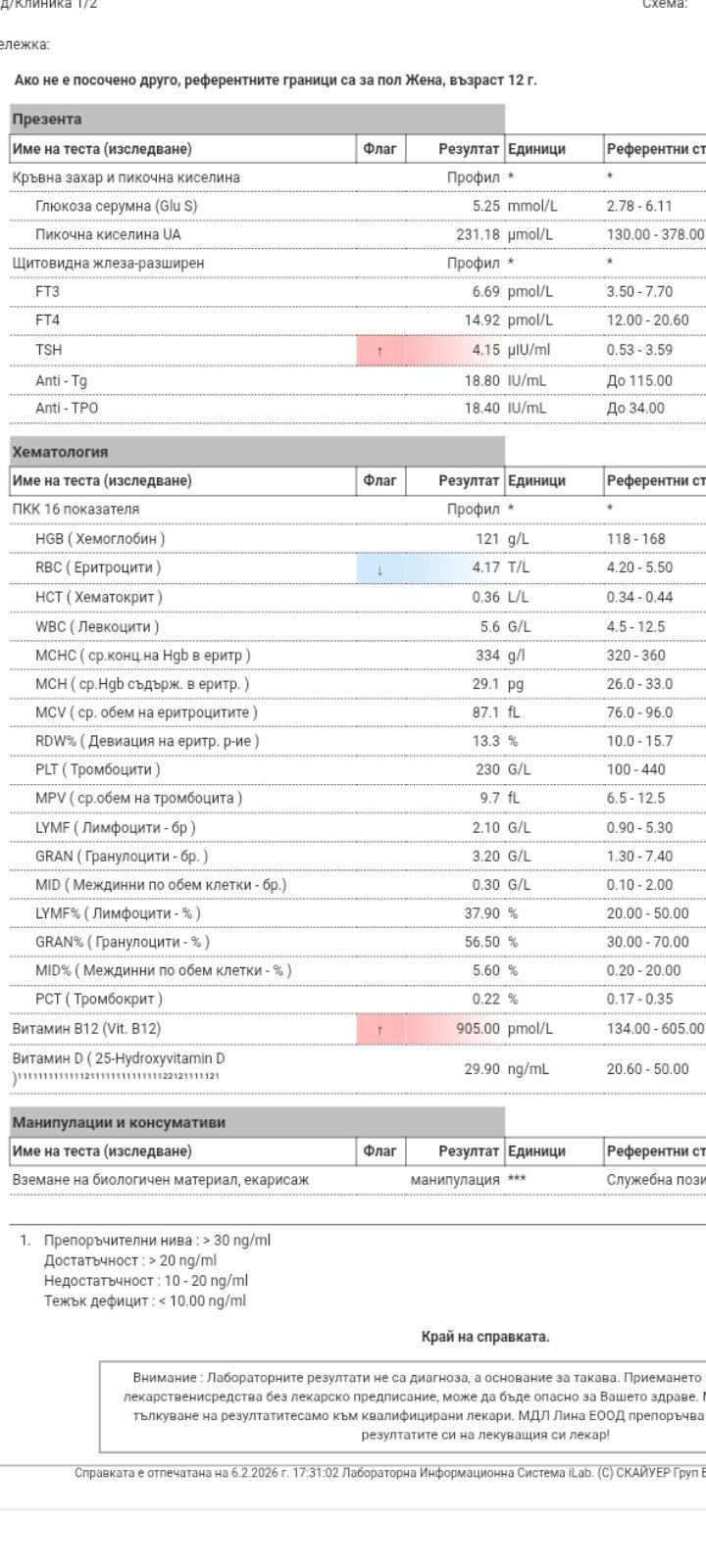Click the Anti - TPO test name
Viewport: 706px width, 1568px height.
coord(67,408)
